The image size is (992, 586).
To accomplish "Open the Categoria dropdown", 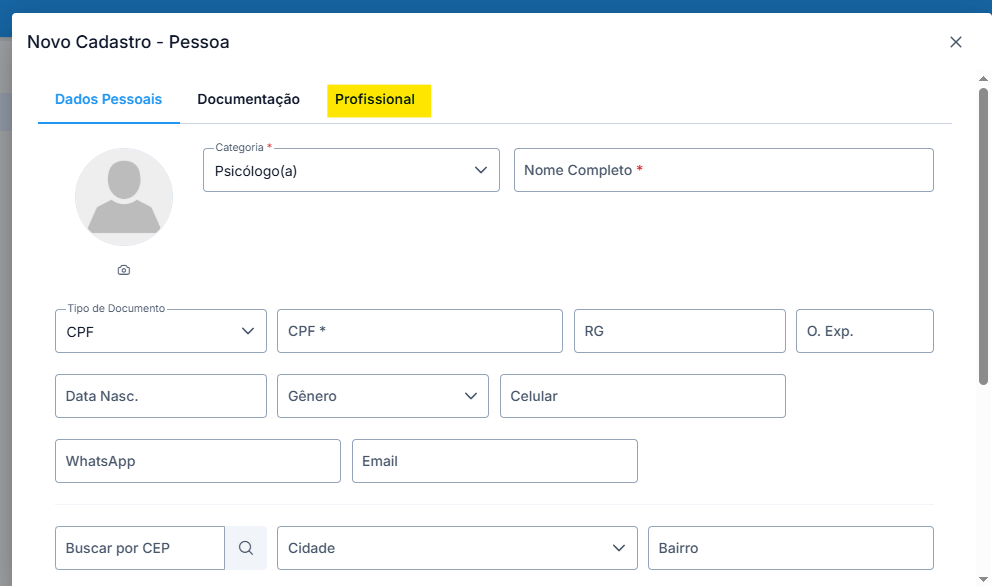I will pos(351,170).
